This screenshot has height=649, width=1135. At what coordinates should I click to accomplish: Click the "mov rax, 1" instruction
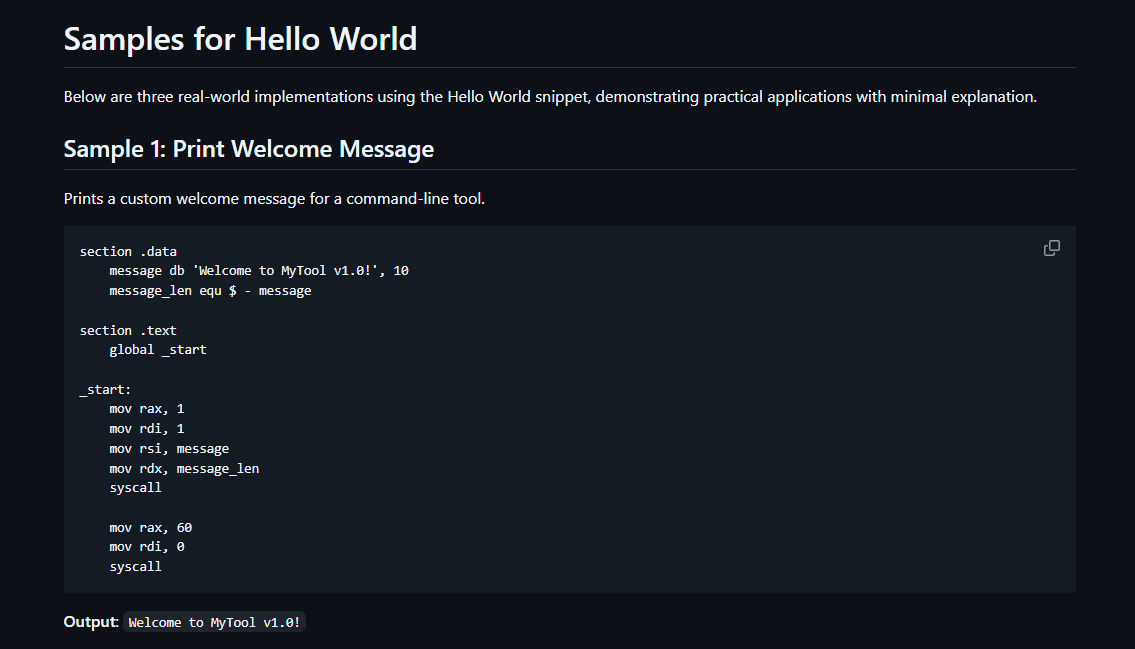pyautogui.click(x=147, y=410)
